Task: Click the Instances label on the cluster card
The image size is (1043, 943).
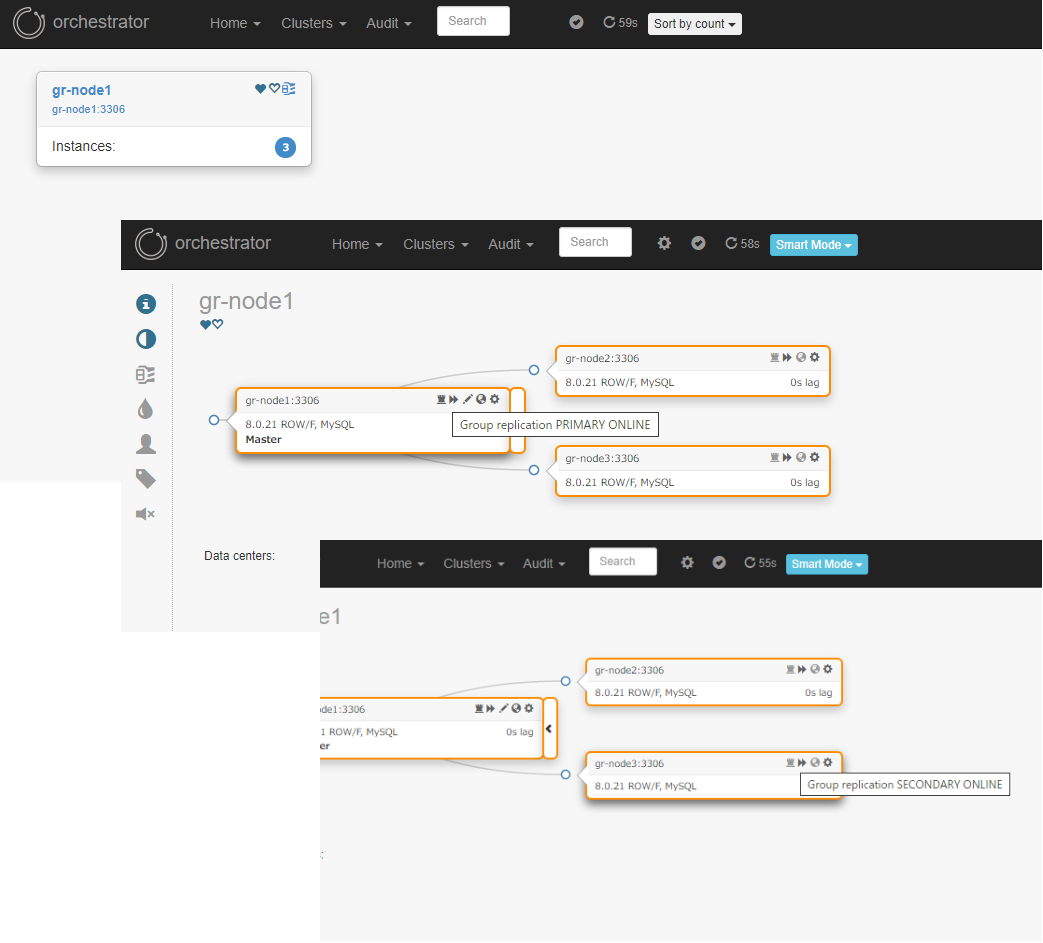Action: coord(84,146)
